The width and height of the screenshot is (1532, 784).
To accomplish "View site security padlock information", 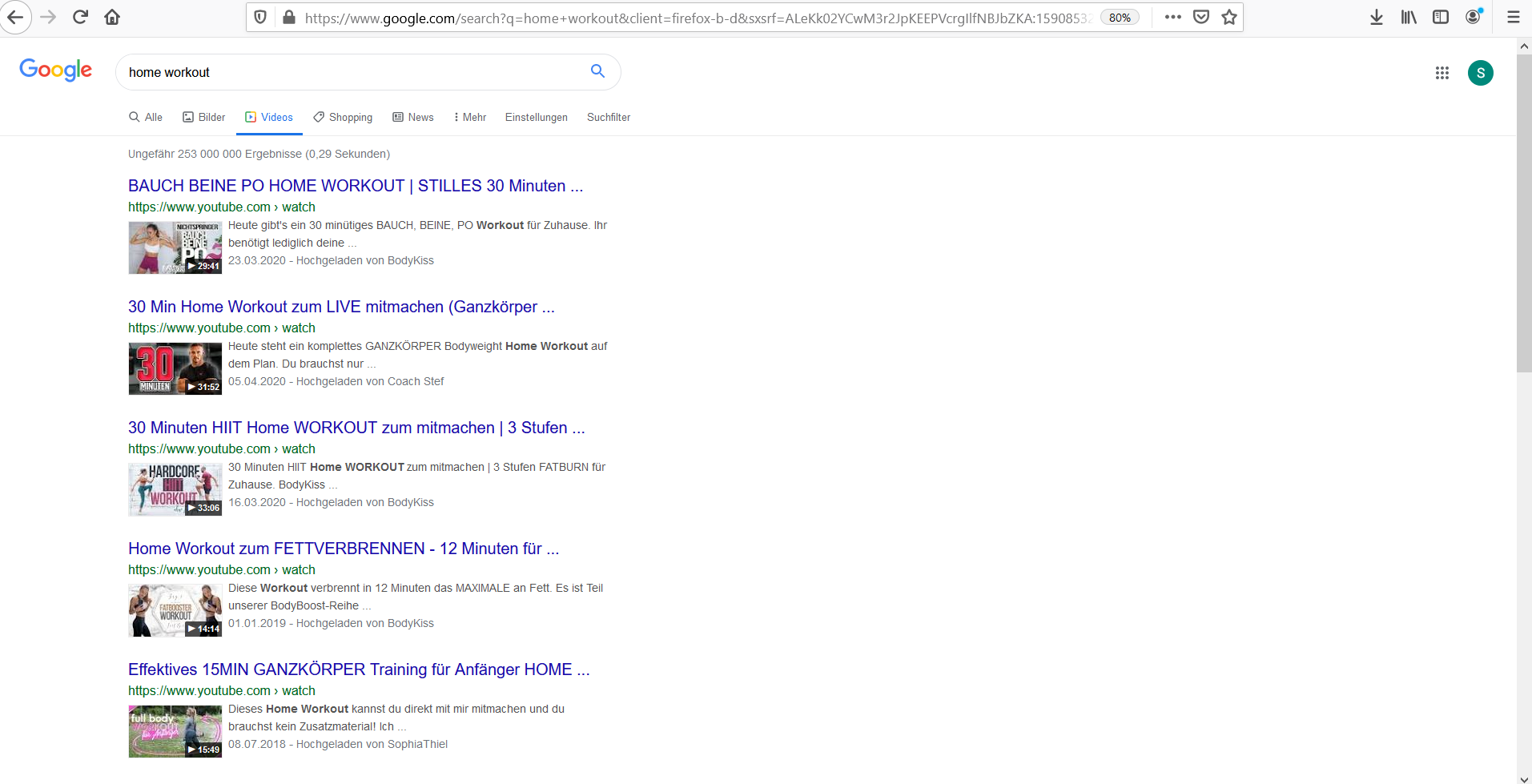I will coord(289,17).
